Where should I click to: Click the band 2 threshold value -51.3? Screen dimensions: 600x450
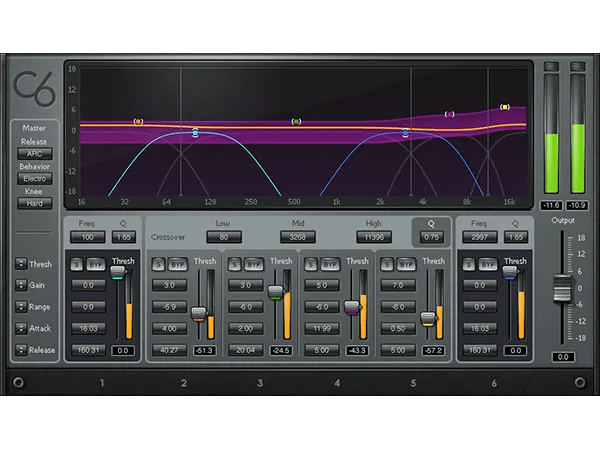click(x=204, y=351)
